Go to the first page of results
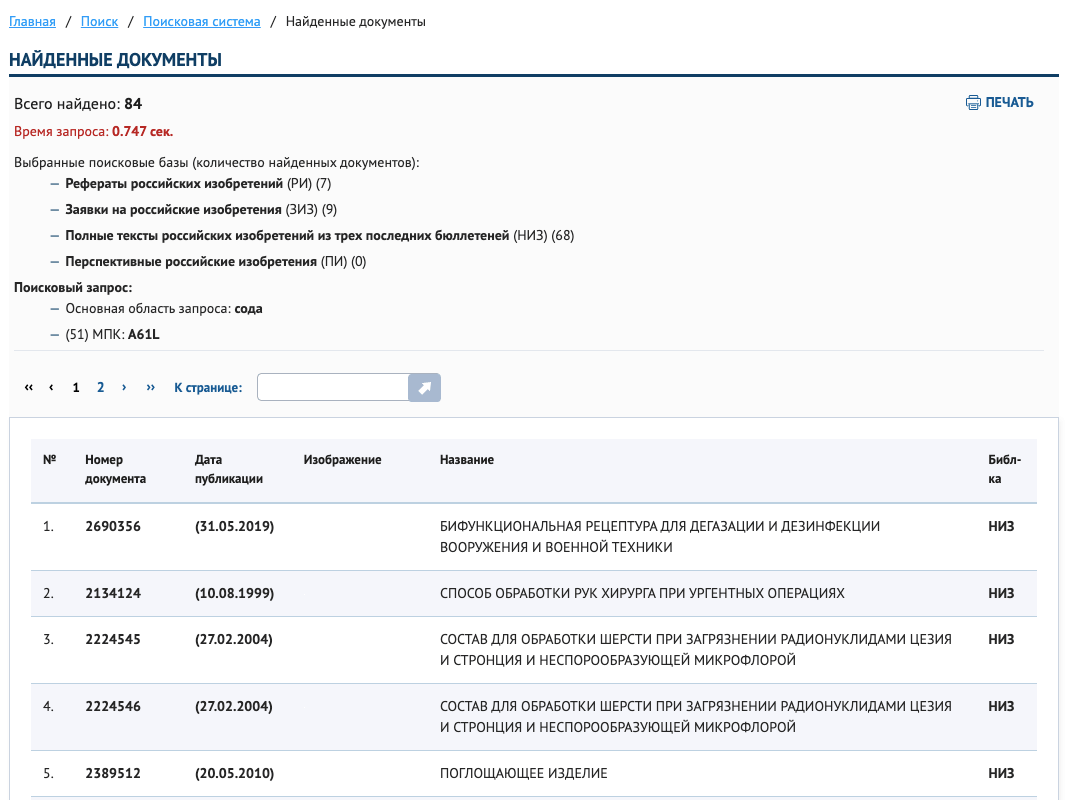Viewport: 1072px width, 800px height. point(29,388)
